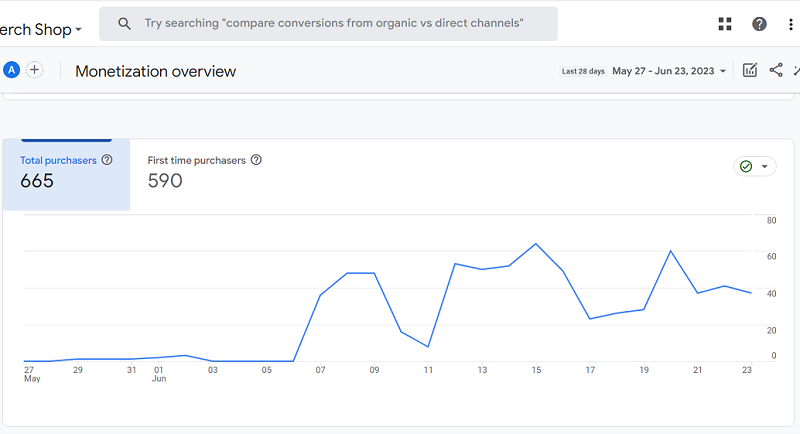800x434 pixels.
Task: Click the Total purchasers info icon
Action: [x=107, y=160]
